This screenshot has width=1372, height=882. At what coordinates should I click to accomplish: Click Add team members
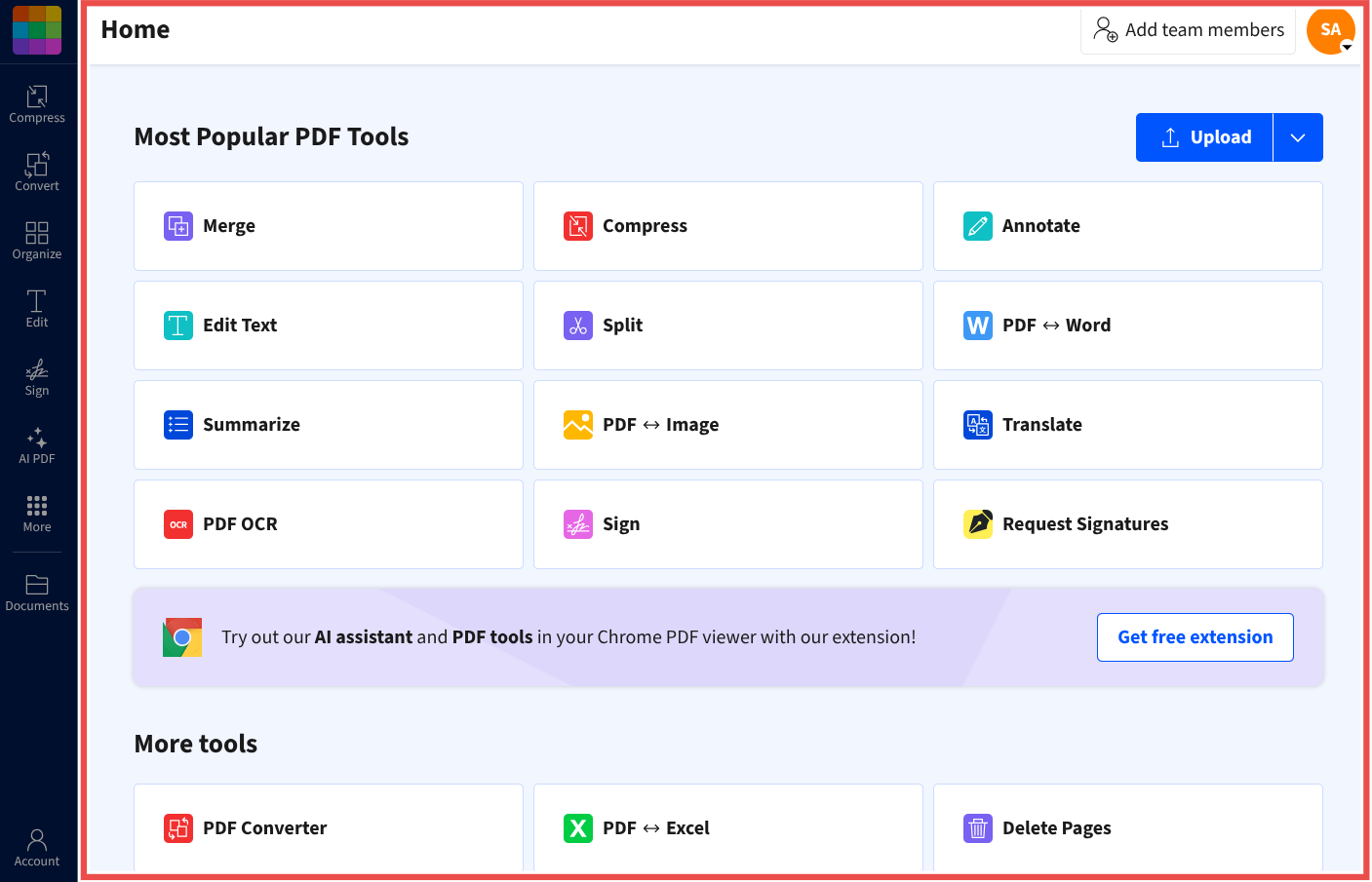tap(1188, 29)
